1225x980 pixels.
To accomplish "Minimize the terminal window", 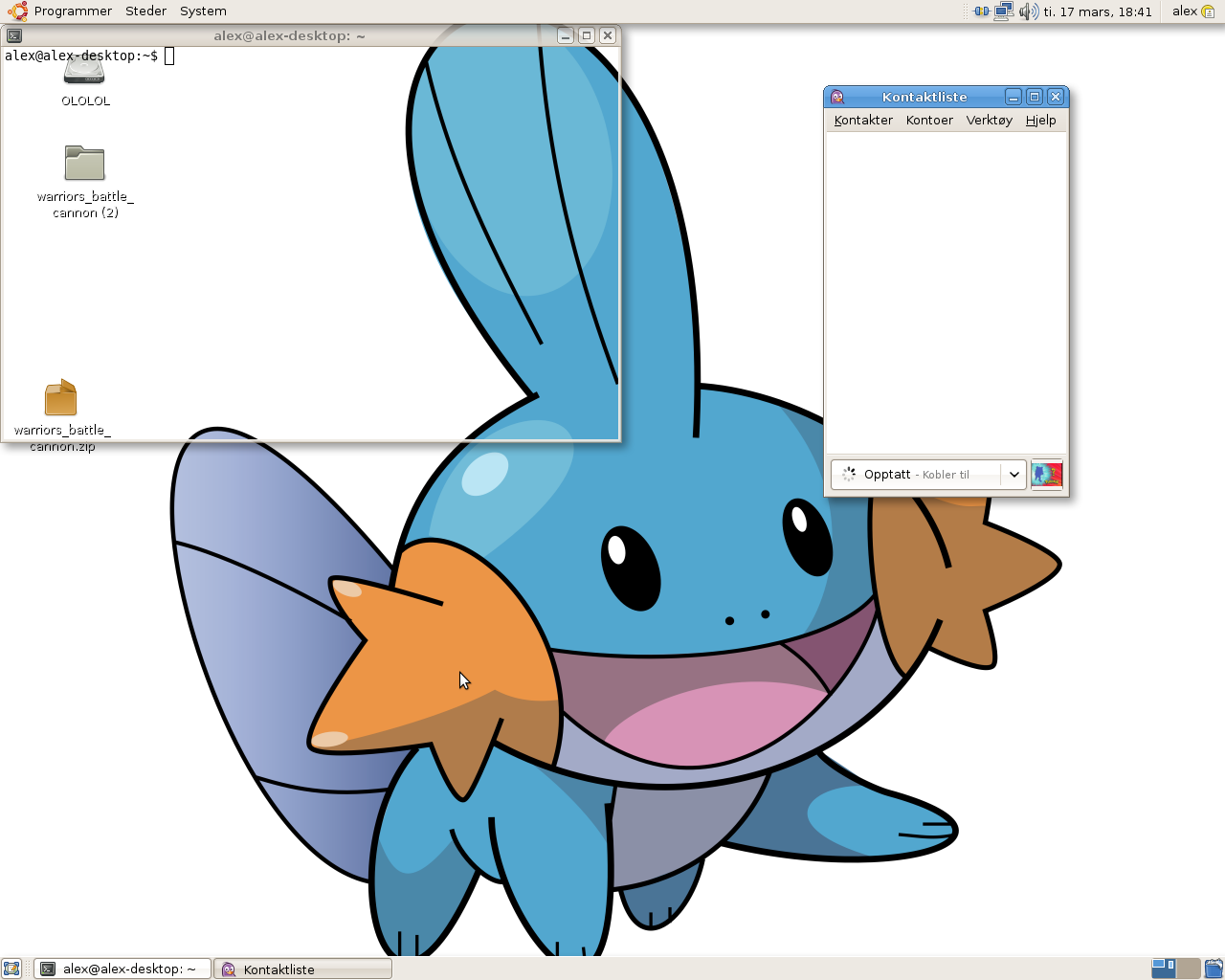I will click(566, 35).
